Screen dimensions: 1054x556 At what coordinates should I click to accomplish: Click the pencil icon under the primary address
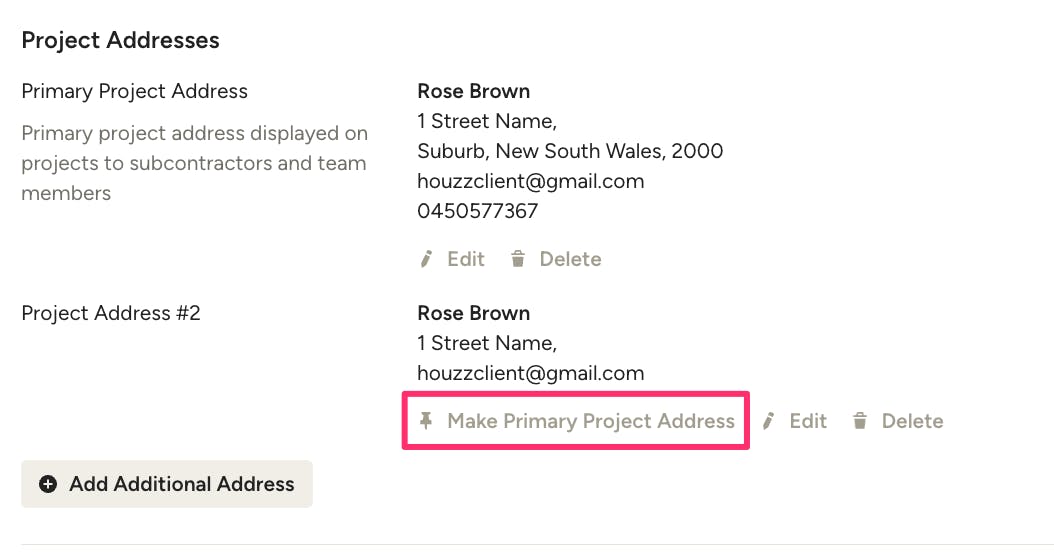(x=426, y=259)
